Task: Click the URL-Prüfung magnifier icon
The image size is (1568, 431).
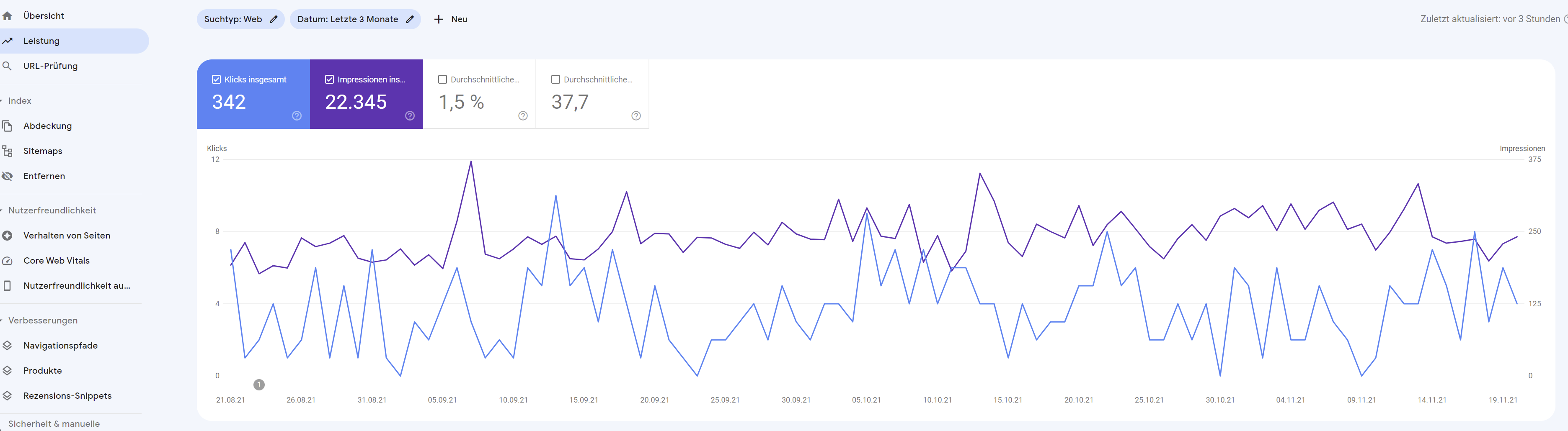Action: [8, 66]
